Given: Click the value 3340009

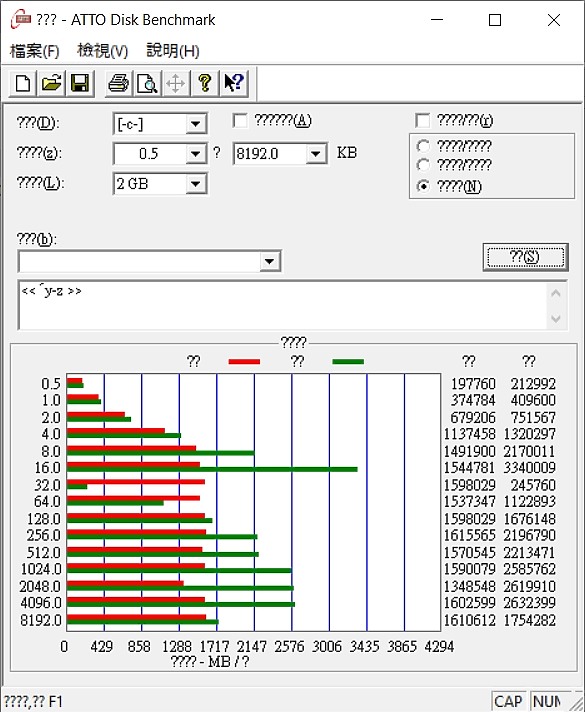Looking at the screenshot, I should pos(530,468).
